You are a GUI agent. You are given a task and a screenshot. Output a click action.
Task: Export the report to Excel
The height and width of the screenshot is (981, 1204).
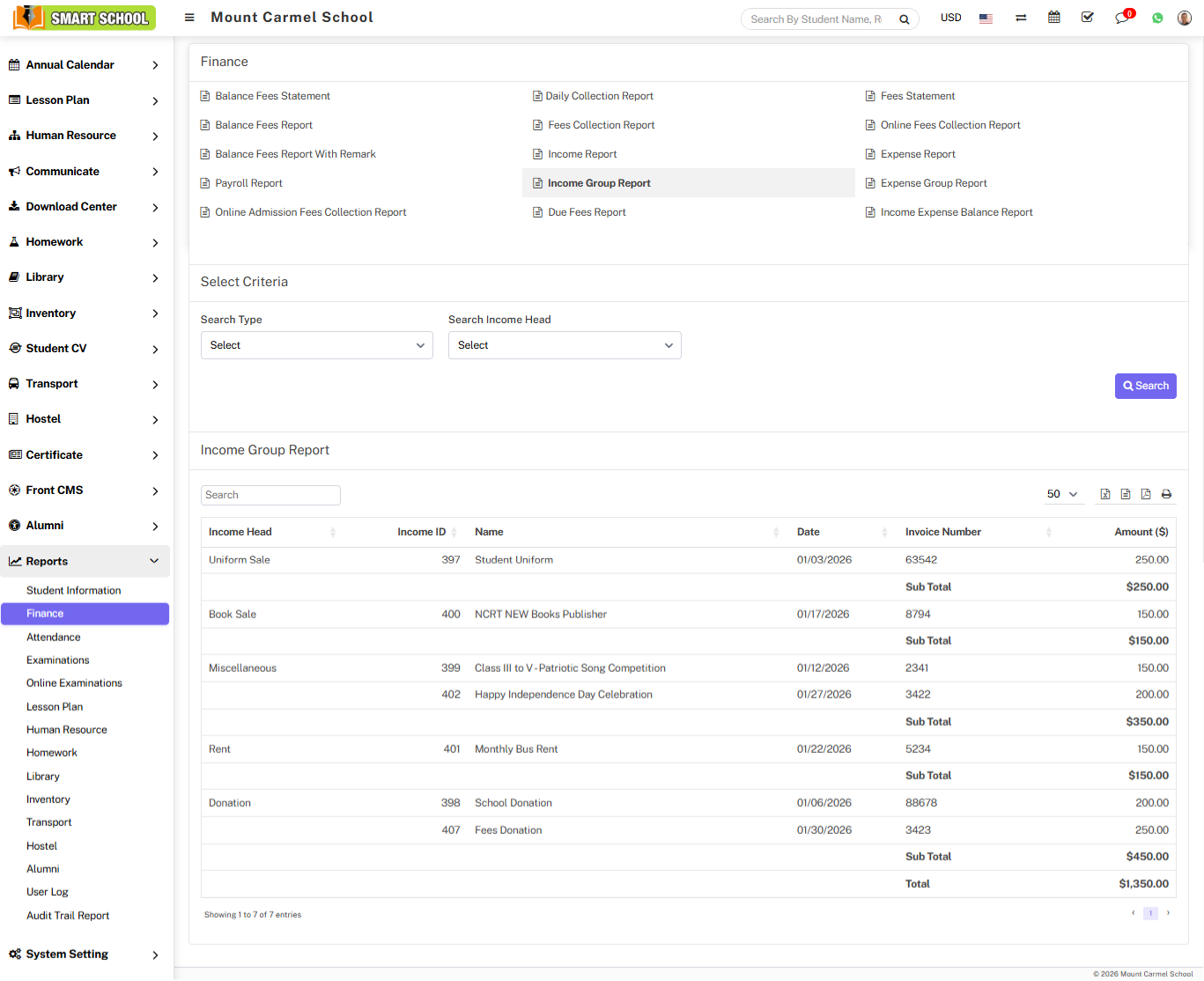point(1105,494)
